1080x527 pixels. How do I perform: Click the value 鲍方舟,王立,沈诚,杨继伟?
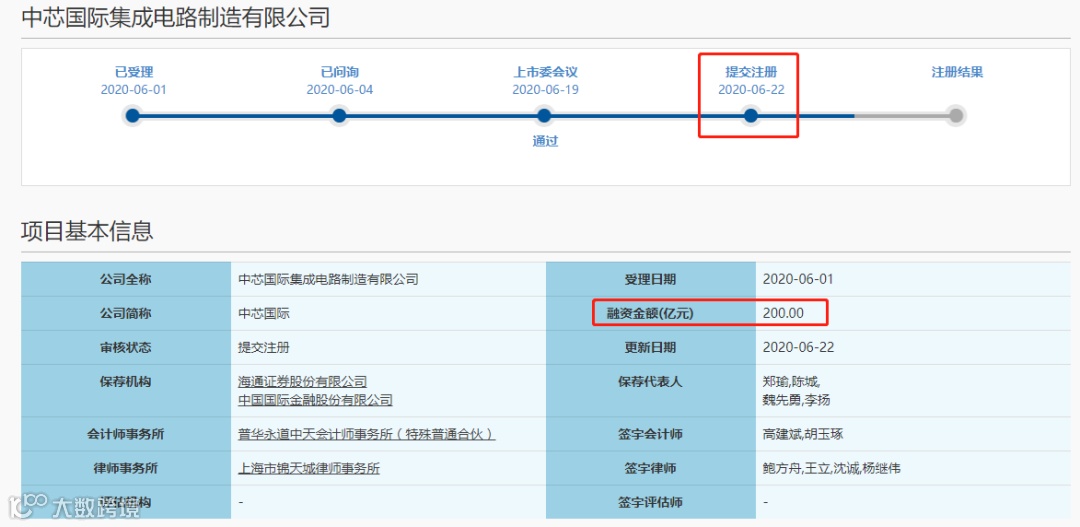(x=832, y=469)
